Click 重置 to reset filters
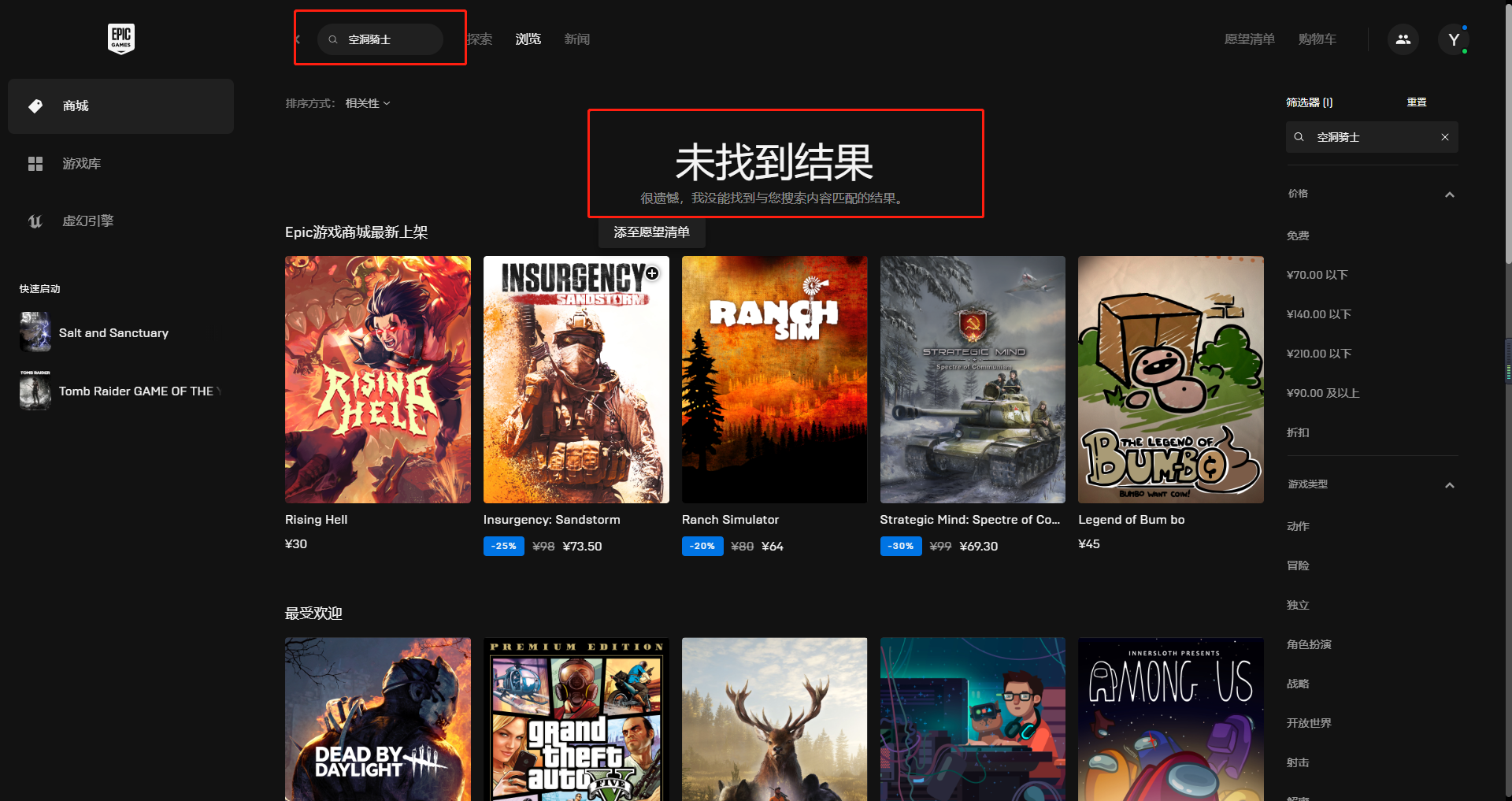The height and width of the screenshot is (801, 1512). click(x=1417, y=102)
